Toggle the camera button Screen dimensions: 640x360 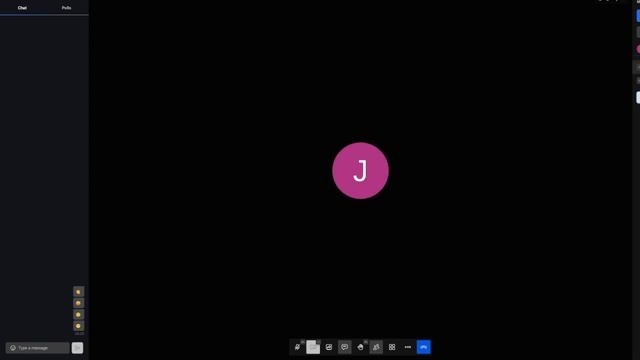click(x=313, y=347)
